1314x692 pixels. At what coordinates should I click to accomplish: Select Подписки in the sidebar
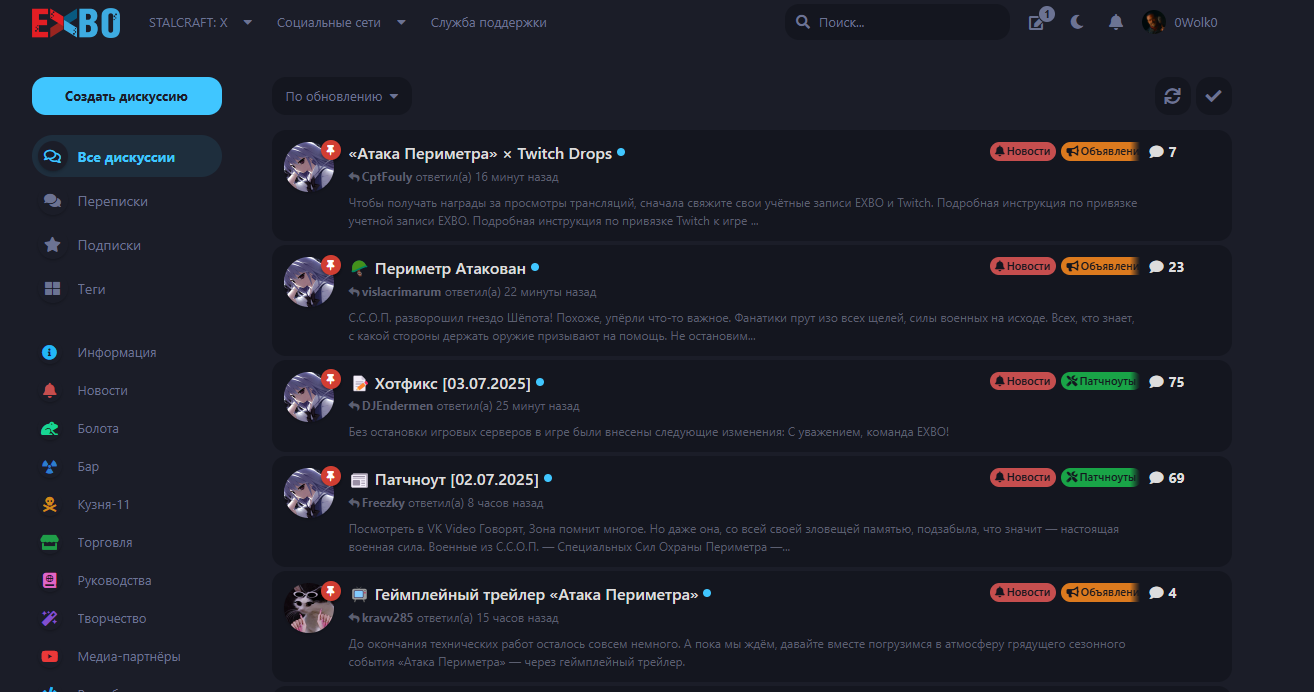pos(109,245)
